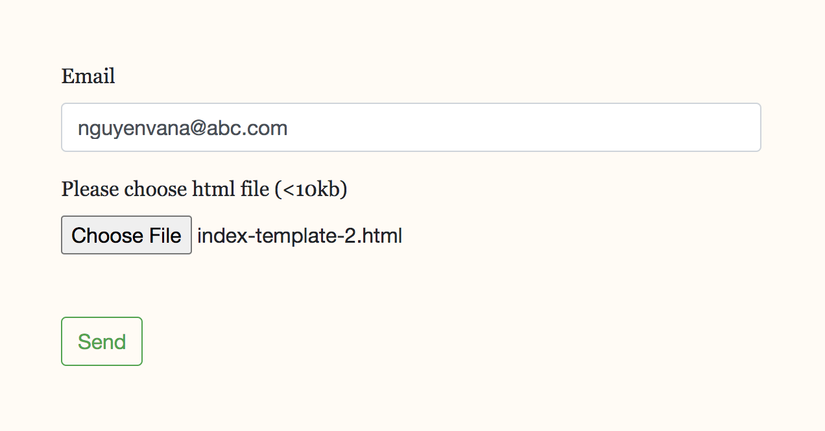This screenshot has height=431, width=825.
Task: Focus the Email input field
Action: [x=410, y=128]
